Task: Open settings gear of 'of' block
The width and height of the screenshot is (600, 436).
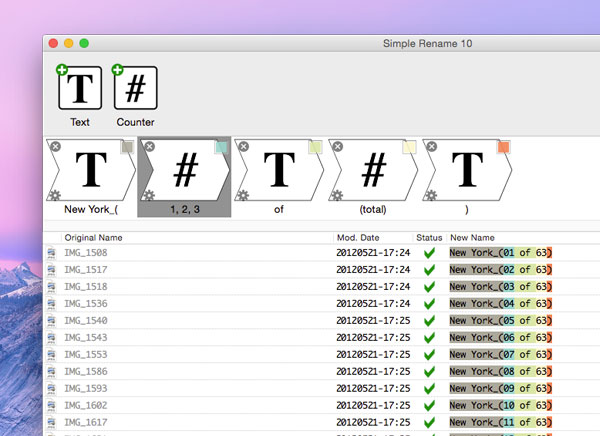Action: tap(243, 195)
